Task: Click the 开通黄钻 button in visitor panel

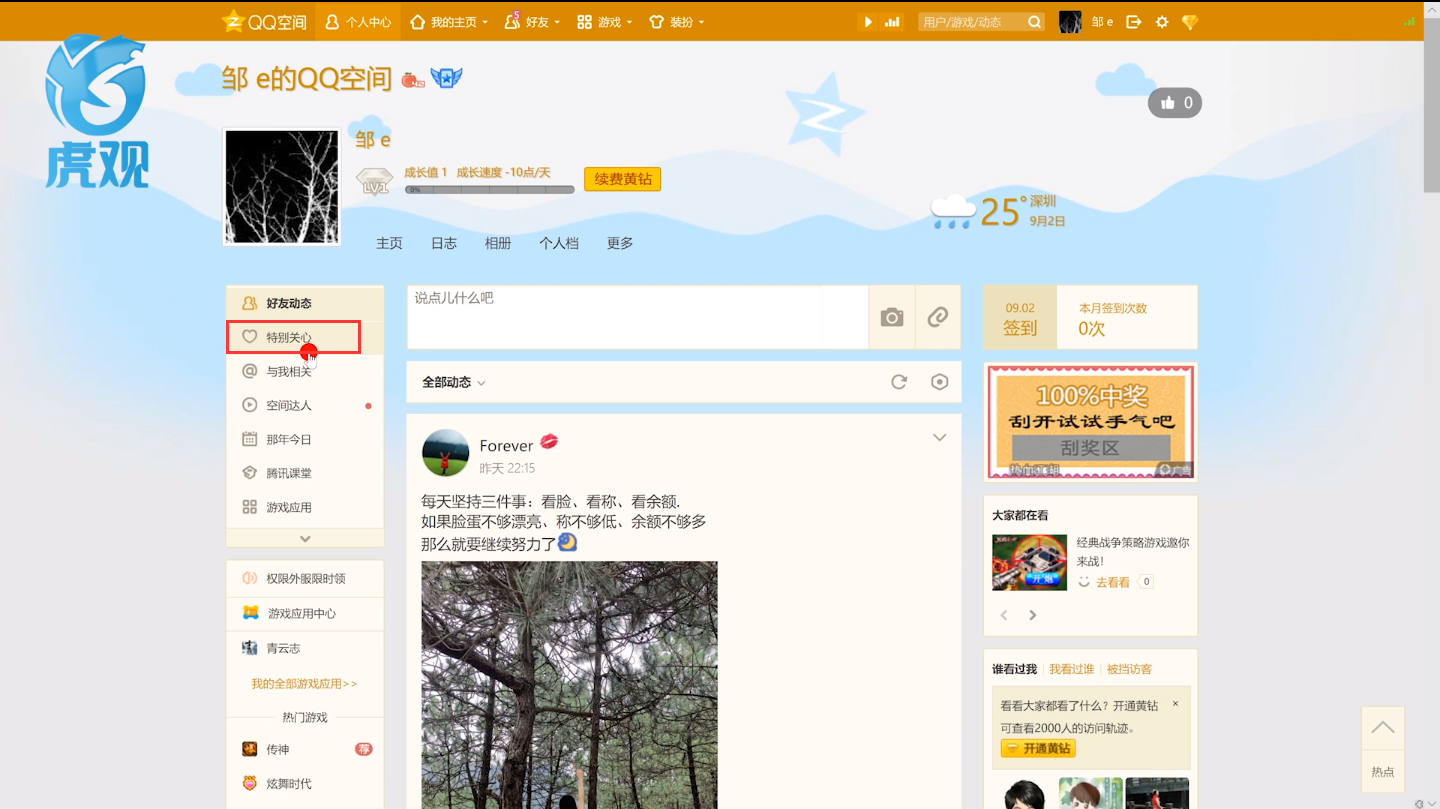Action: pyautogui.click(x=1038, y=748)
